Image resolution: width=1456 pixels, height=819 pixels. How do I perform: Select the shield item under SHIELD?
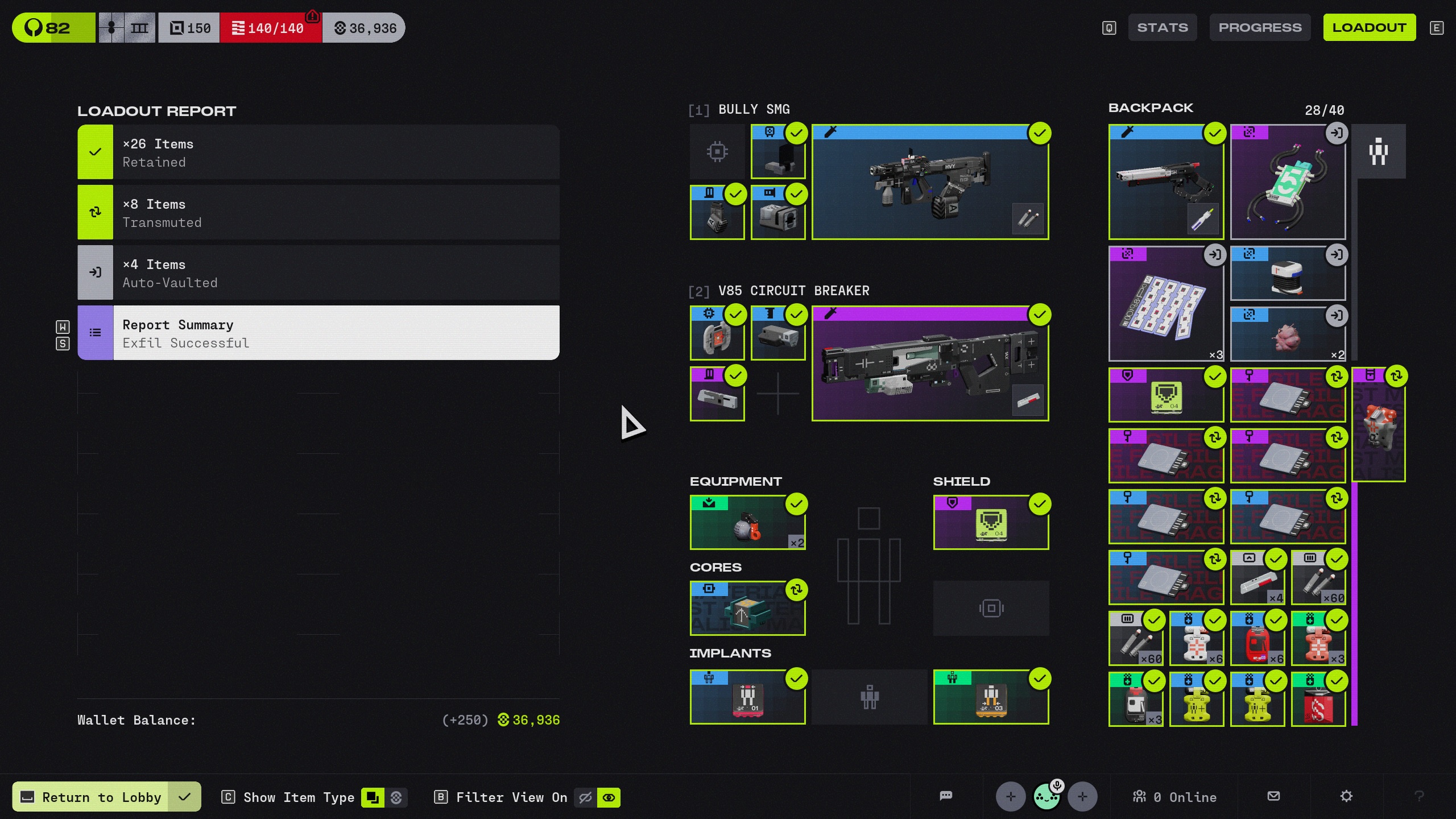991,523
